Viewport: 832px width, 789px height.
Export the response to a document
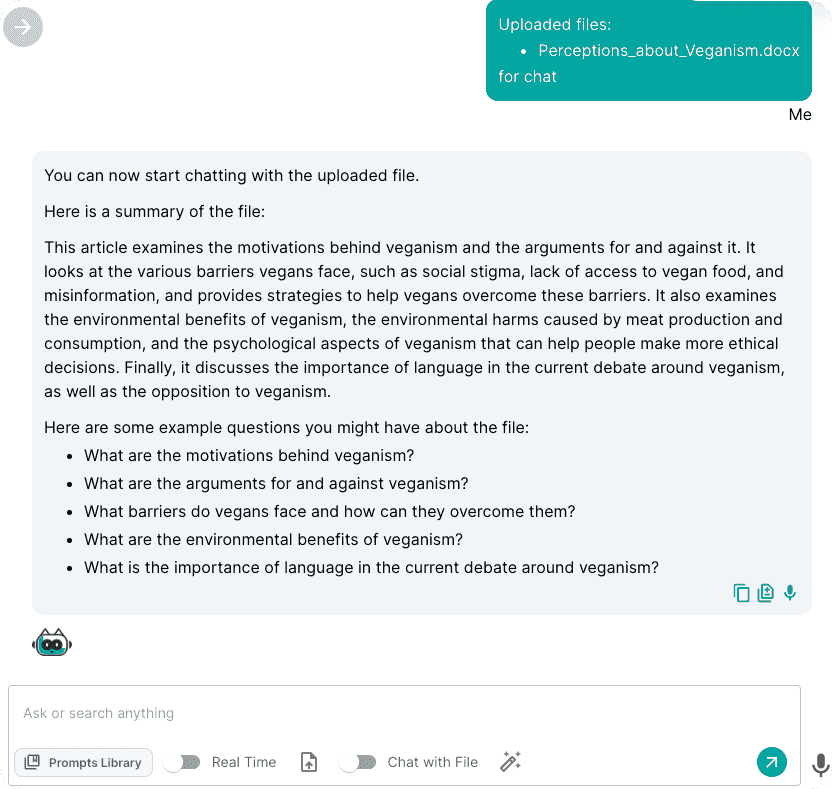click(x=766, y=592)
